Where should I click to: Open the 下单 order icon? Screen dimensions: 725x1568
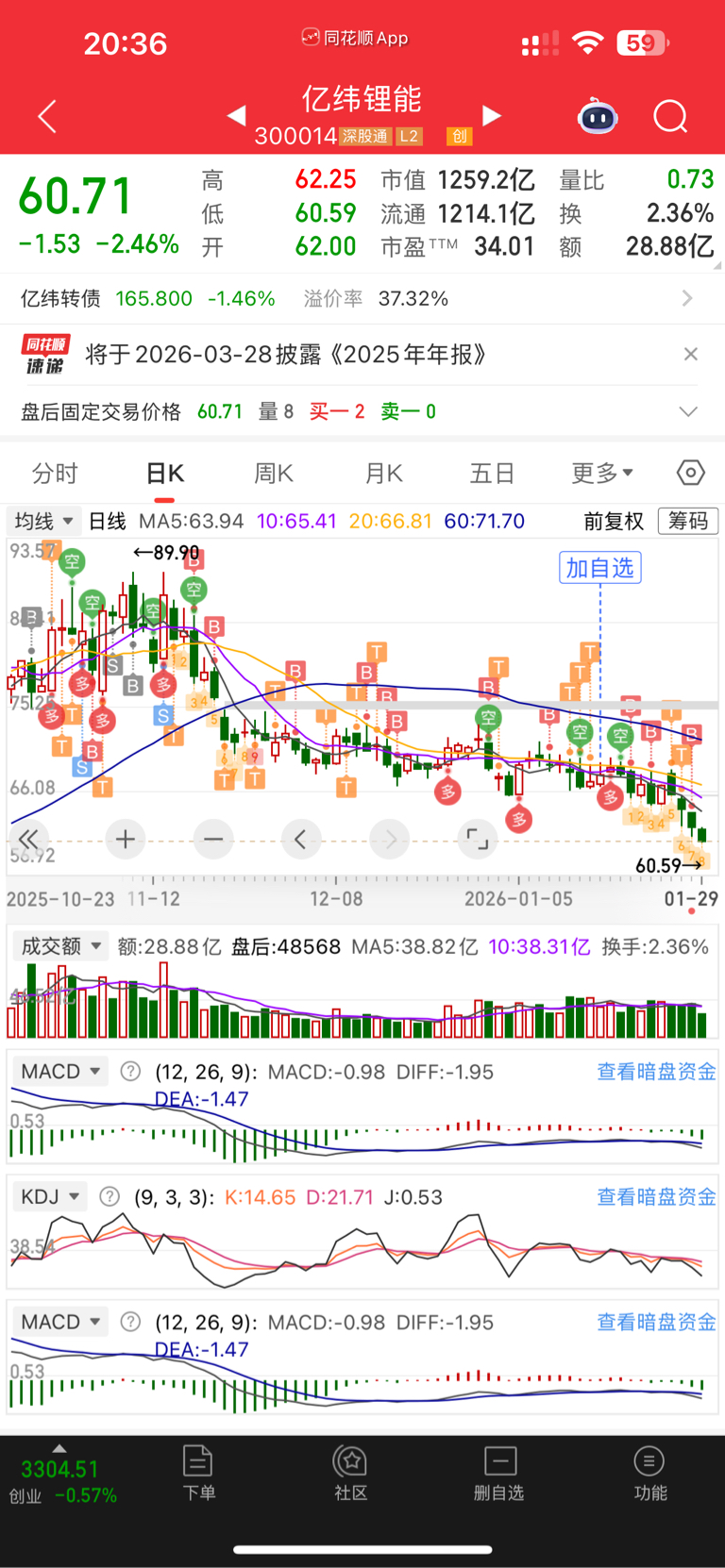click(198, 1473)
